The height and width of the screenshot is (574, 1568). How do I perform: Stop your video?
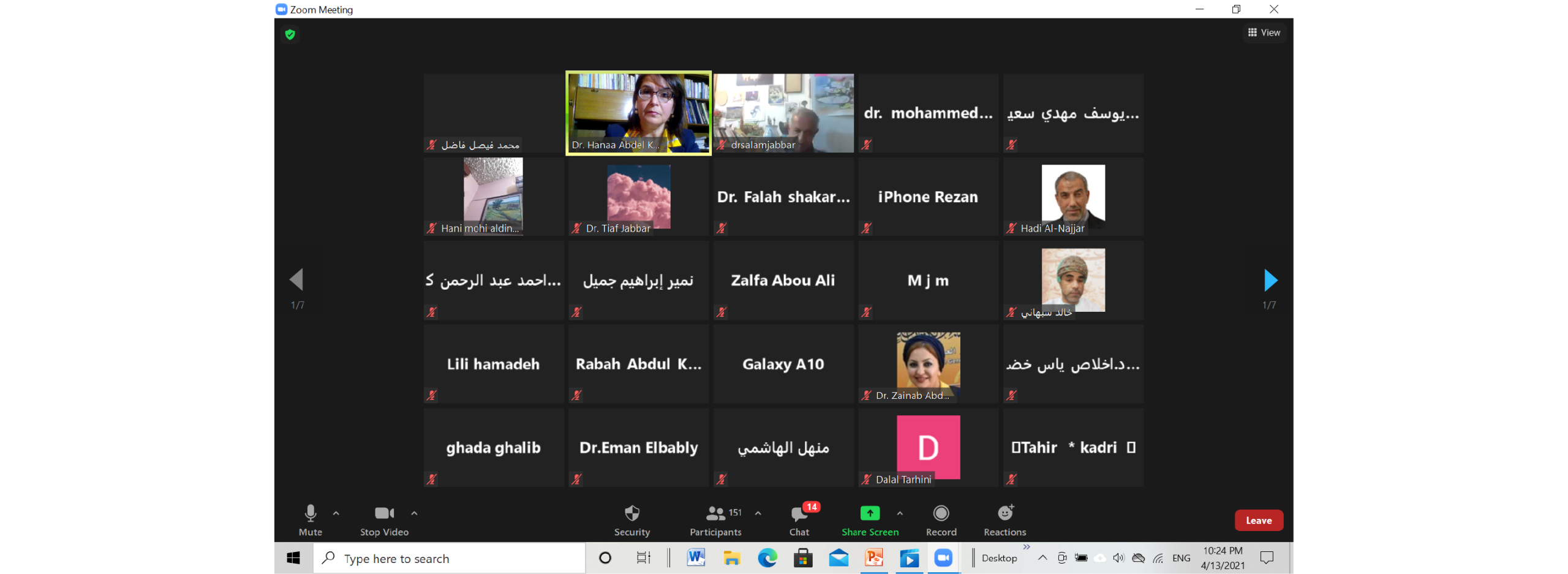click(384, 519)
